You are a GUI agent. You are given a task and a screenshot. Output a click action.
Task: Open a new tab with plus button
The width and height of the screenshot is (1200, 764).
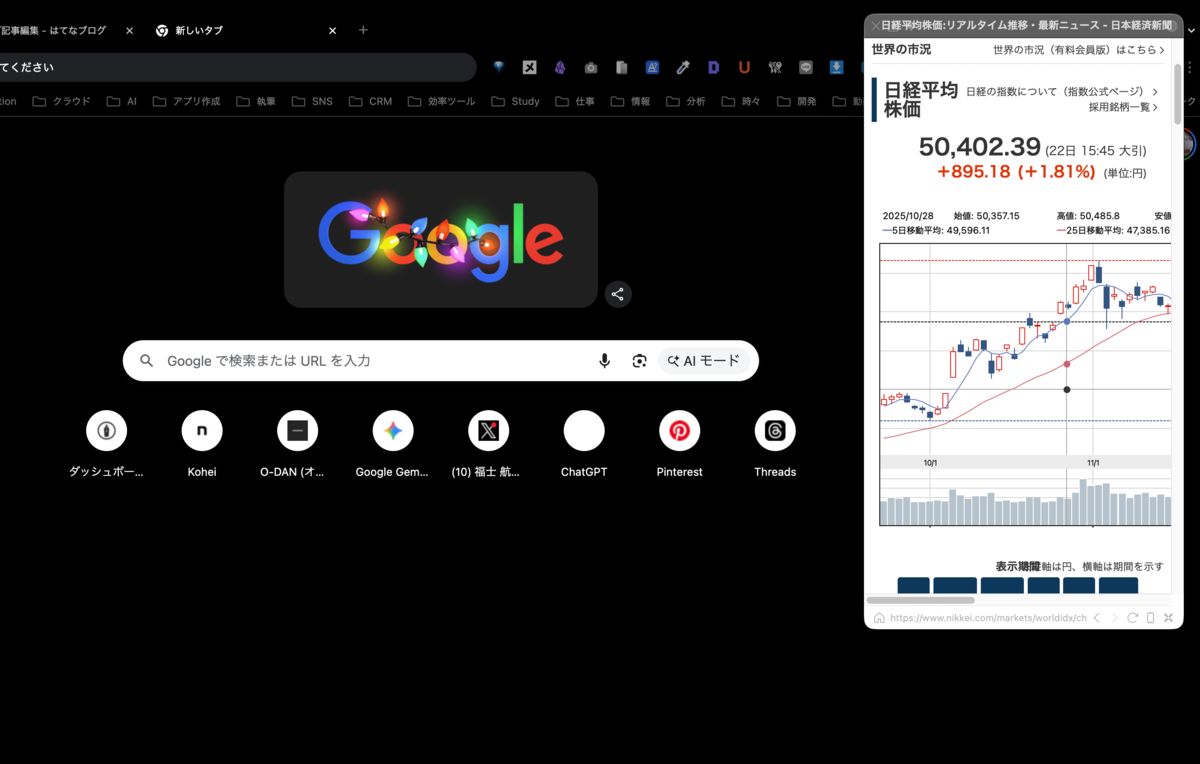[363, 30]
